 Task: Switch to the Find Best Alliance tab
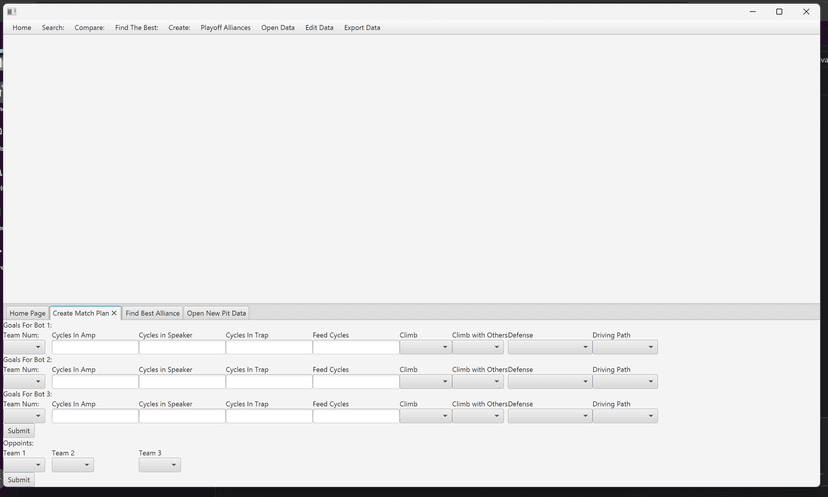pos(153,313)
